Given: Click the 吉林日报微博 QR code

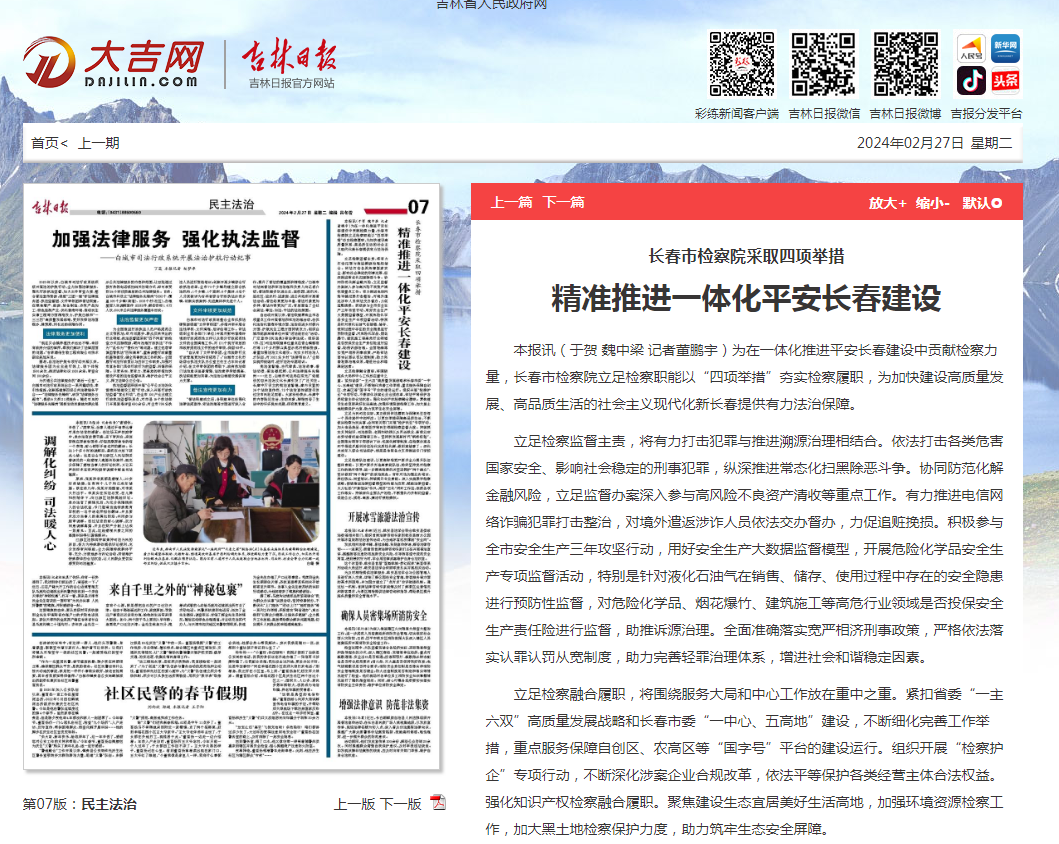Looking at the screenshot, I should [x=902, y=63].
